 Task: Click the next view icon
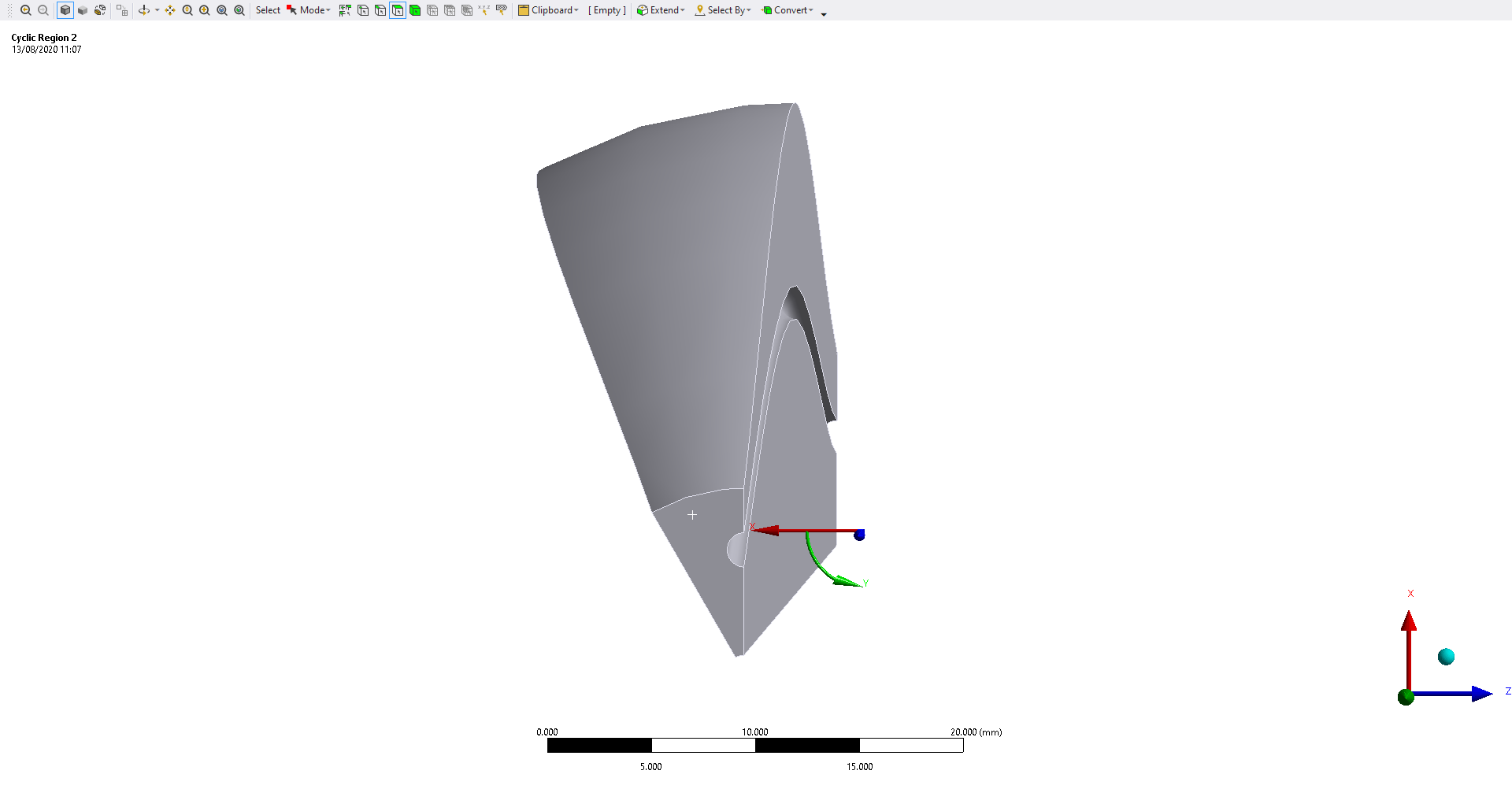coord(43,10)
